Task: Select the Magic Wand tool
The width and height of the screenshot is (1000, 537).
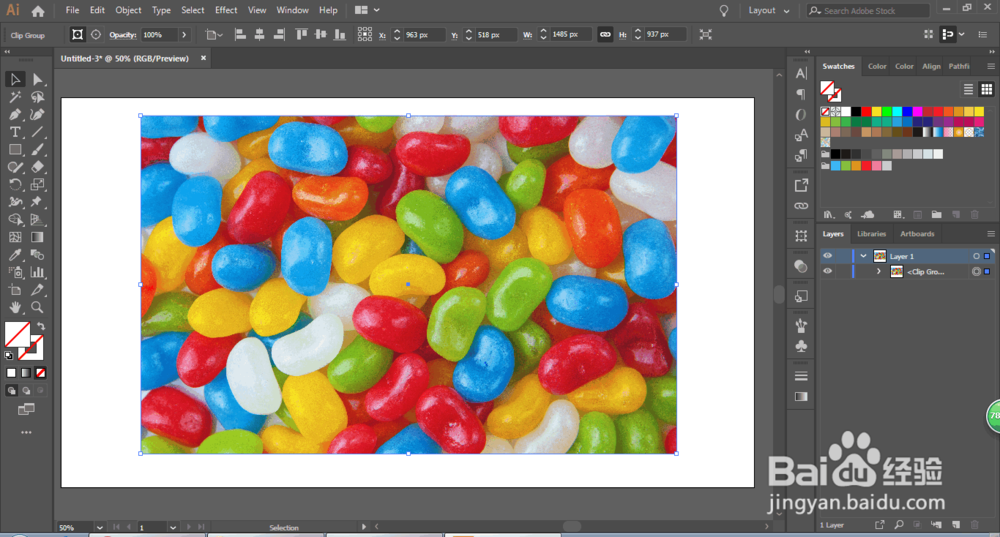Action: coord(15,97)
